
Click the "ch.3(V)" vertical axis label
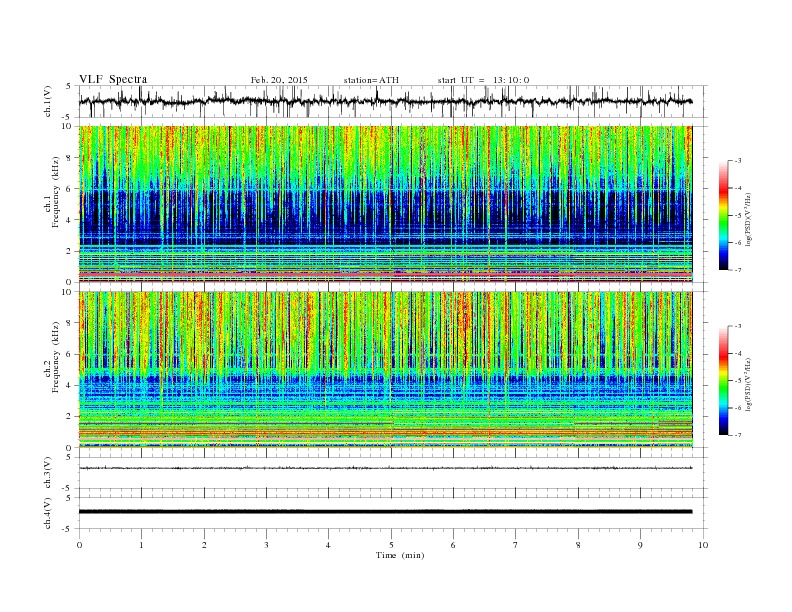(x=47, y=473)
